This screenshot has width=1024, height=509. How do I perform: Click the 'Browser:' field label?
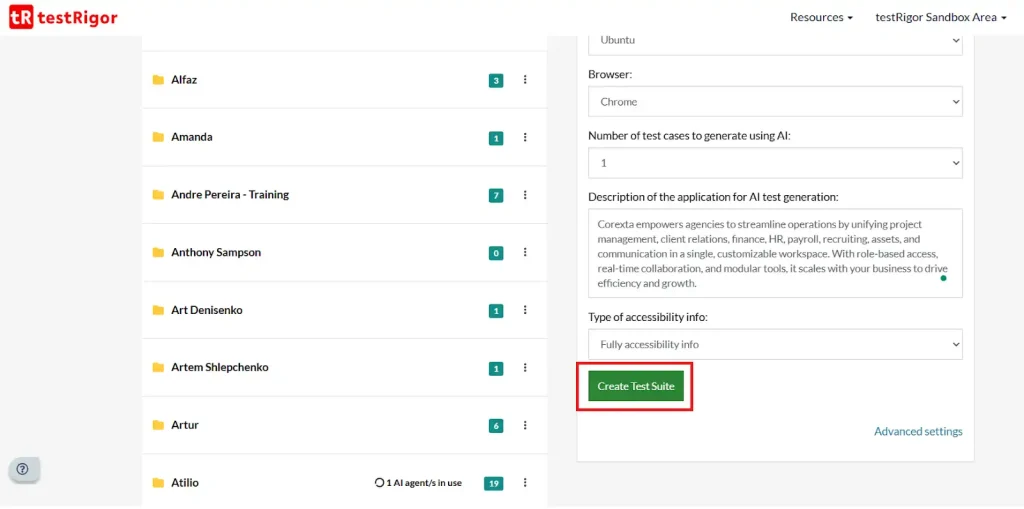pos(610,74)
